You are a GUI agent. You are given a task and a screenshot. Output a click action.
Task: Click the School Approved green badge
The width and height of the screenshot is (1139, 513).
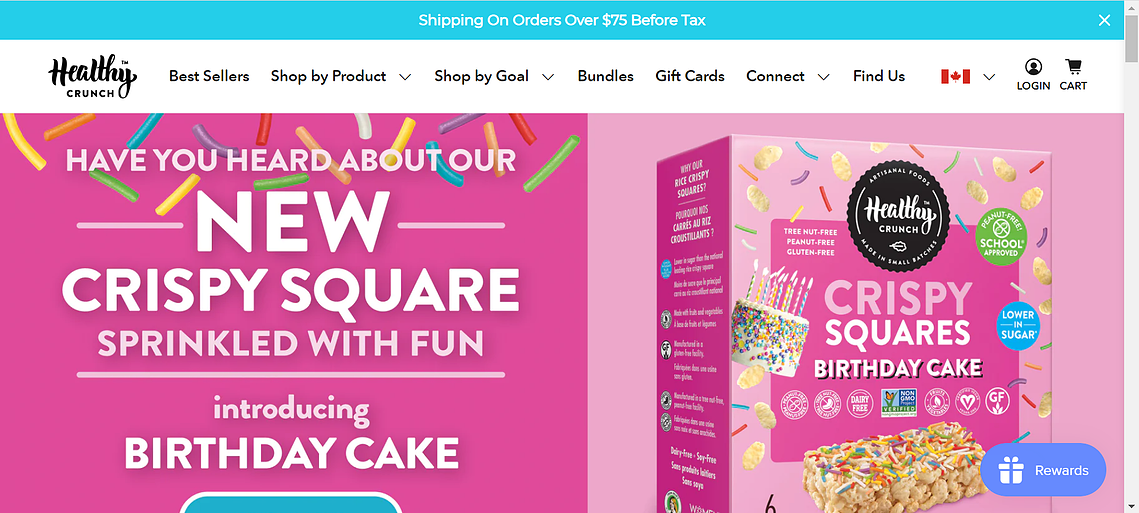pos(1002,236)
